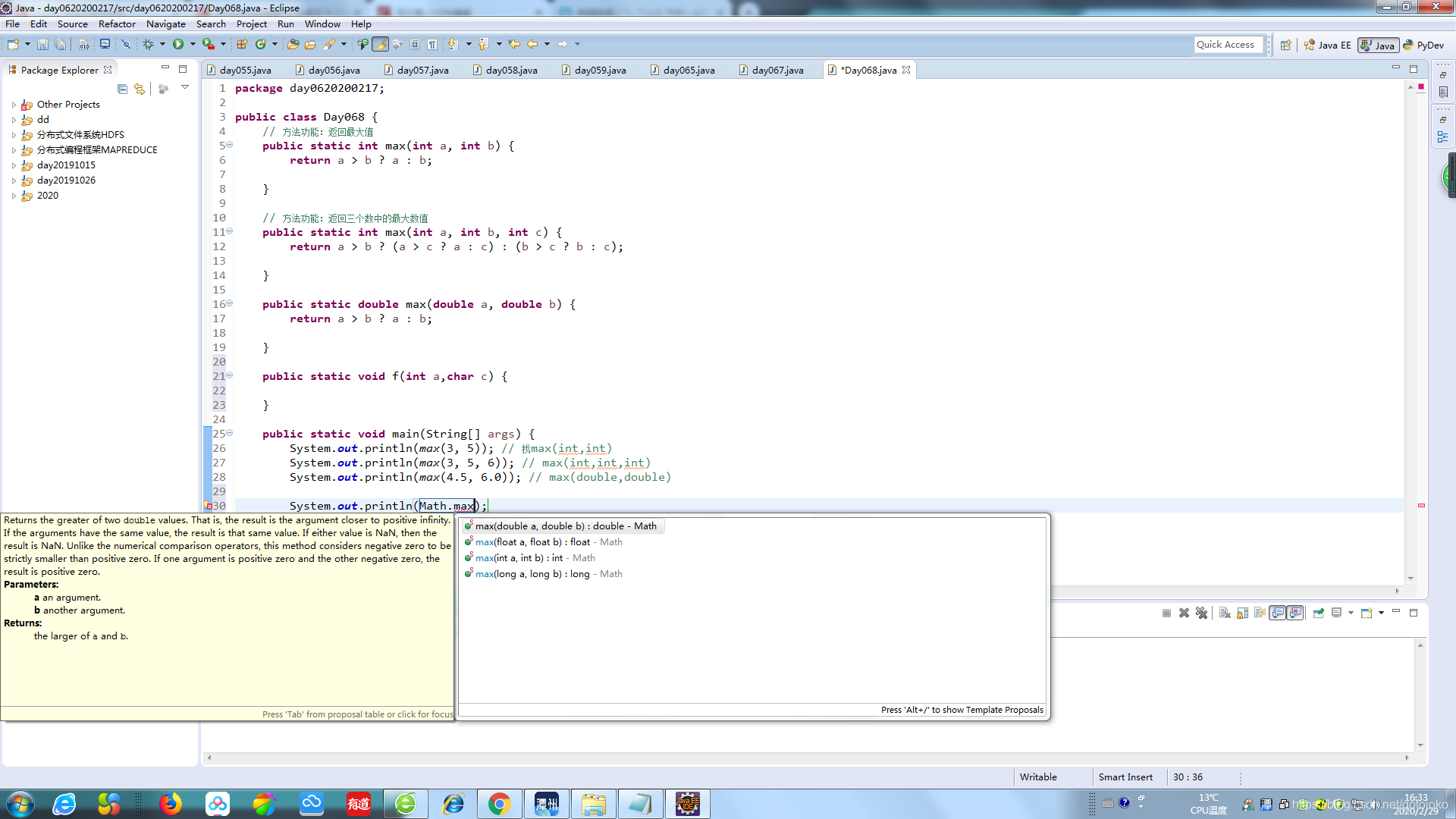Expand the day20191015 project
Viewport: 1456px width, 819px height.
14,165
